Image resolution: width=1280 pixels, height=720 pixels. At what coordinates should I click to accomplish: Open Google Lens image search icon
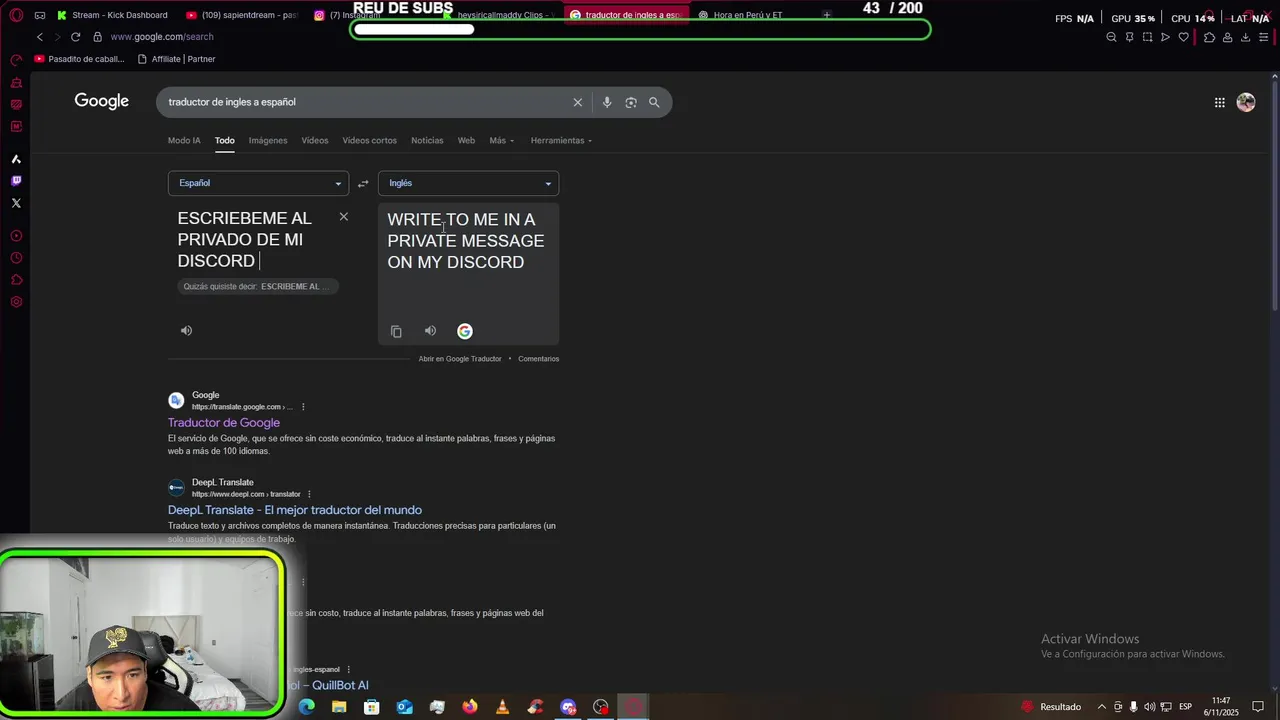[x=631, y=102]
